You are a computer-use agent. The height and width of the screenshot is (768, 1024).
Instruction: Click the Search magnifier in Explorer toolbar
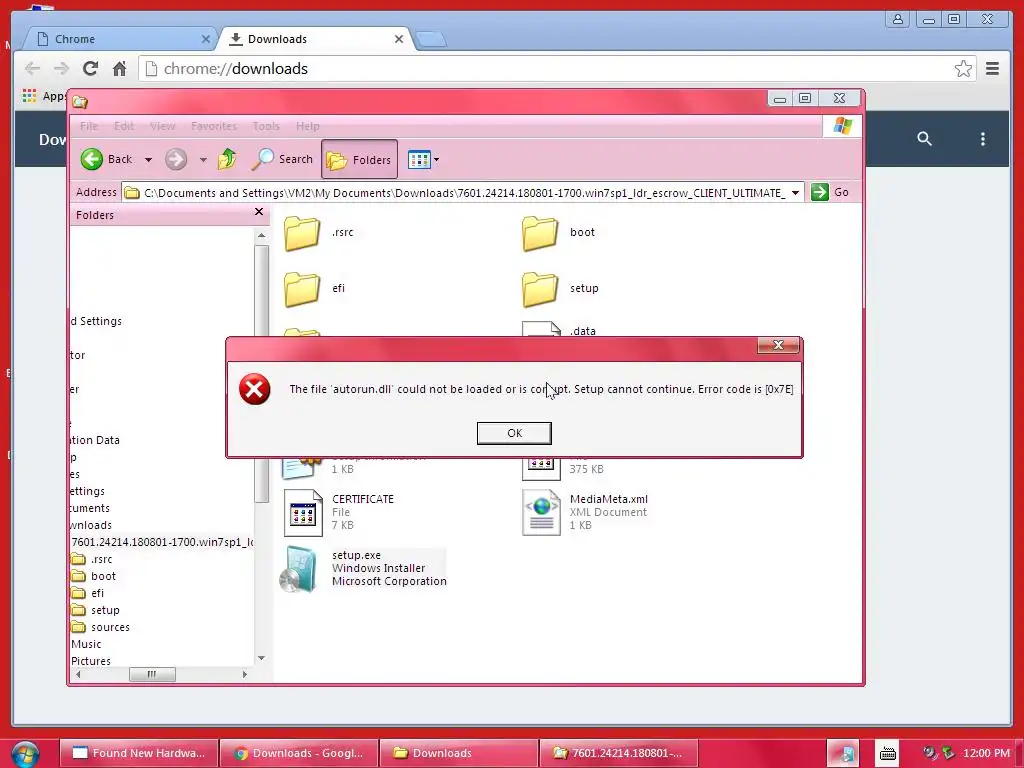click(x=263, y=159)
